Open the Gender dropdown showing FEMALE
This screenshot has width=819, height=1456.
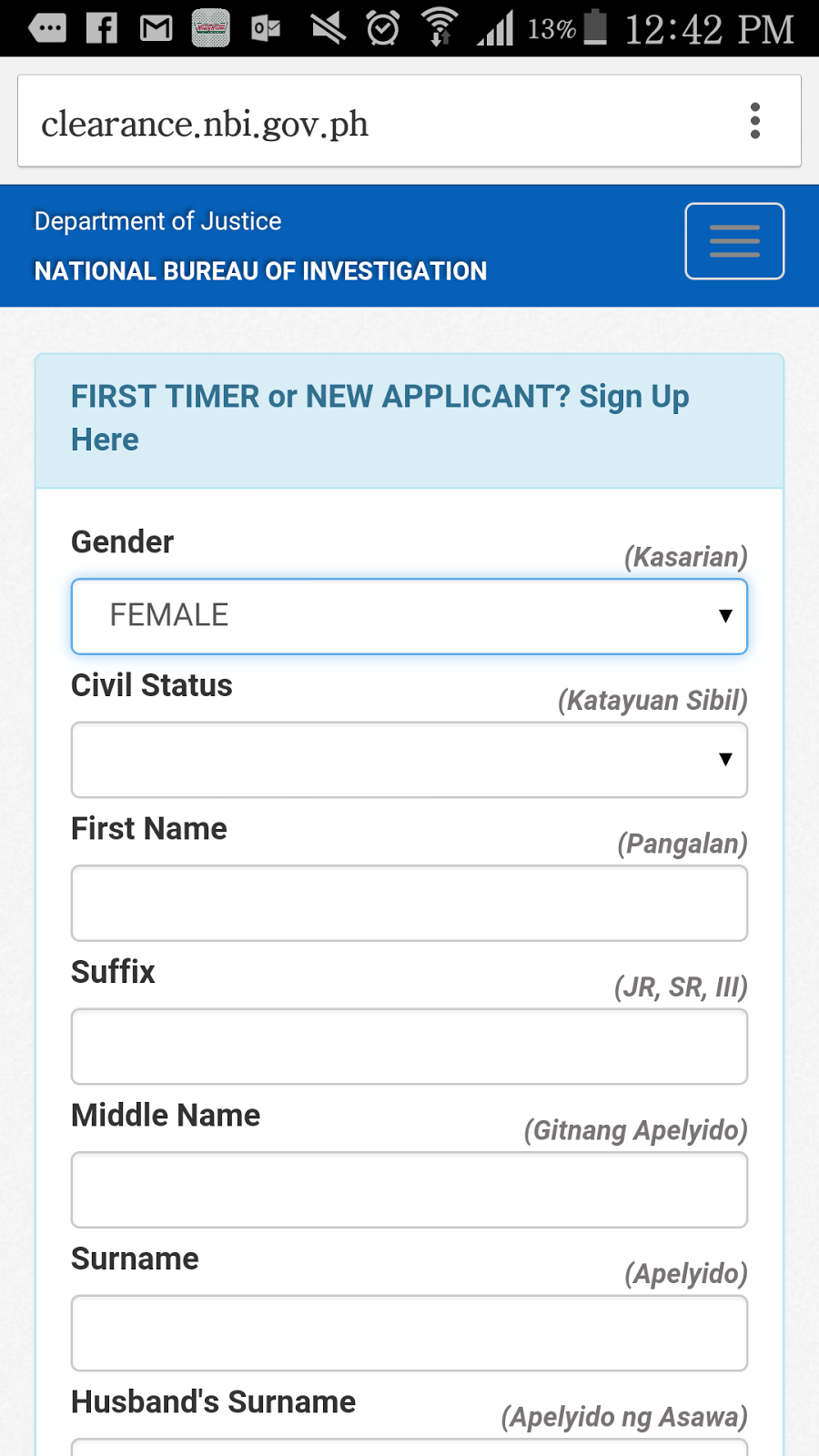coord(409,616)
